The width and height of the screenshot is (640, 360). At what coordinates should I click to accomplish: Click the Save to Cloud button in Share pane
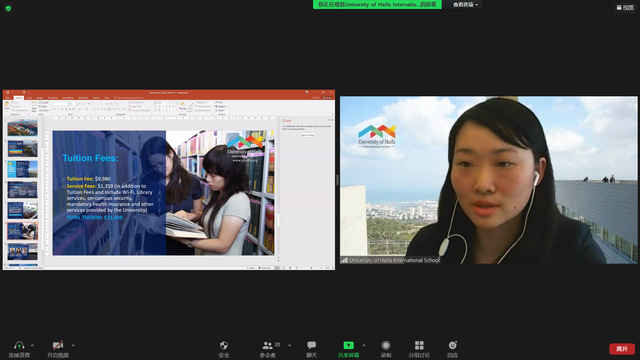pyautogui.click(x=307, y=135)
